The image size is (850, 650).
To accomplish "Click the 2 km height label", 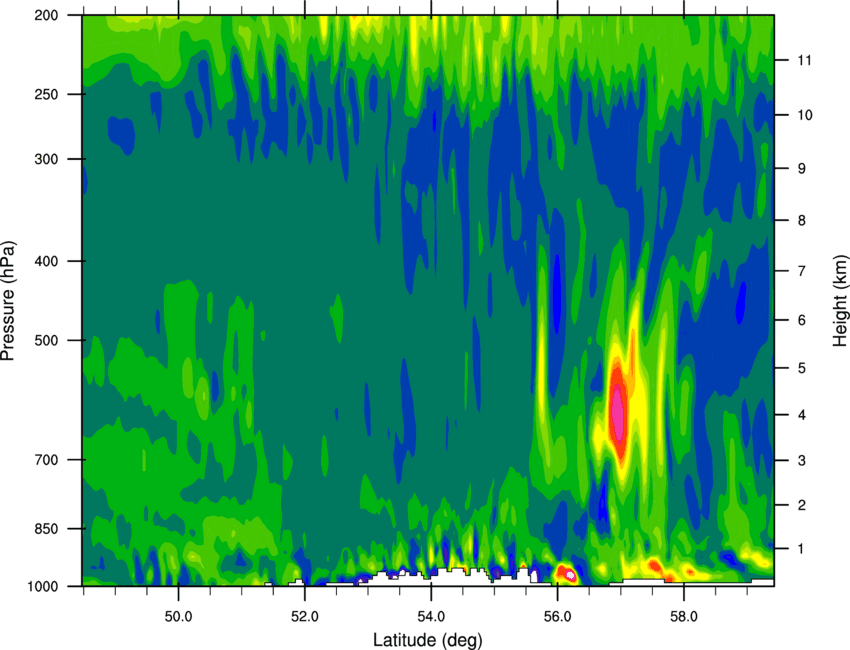I will [x=802, y=505].
